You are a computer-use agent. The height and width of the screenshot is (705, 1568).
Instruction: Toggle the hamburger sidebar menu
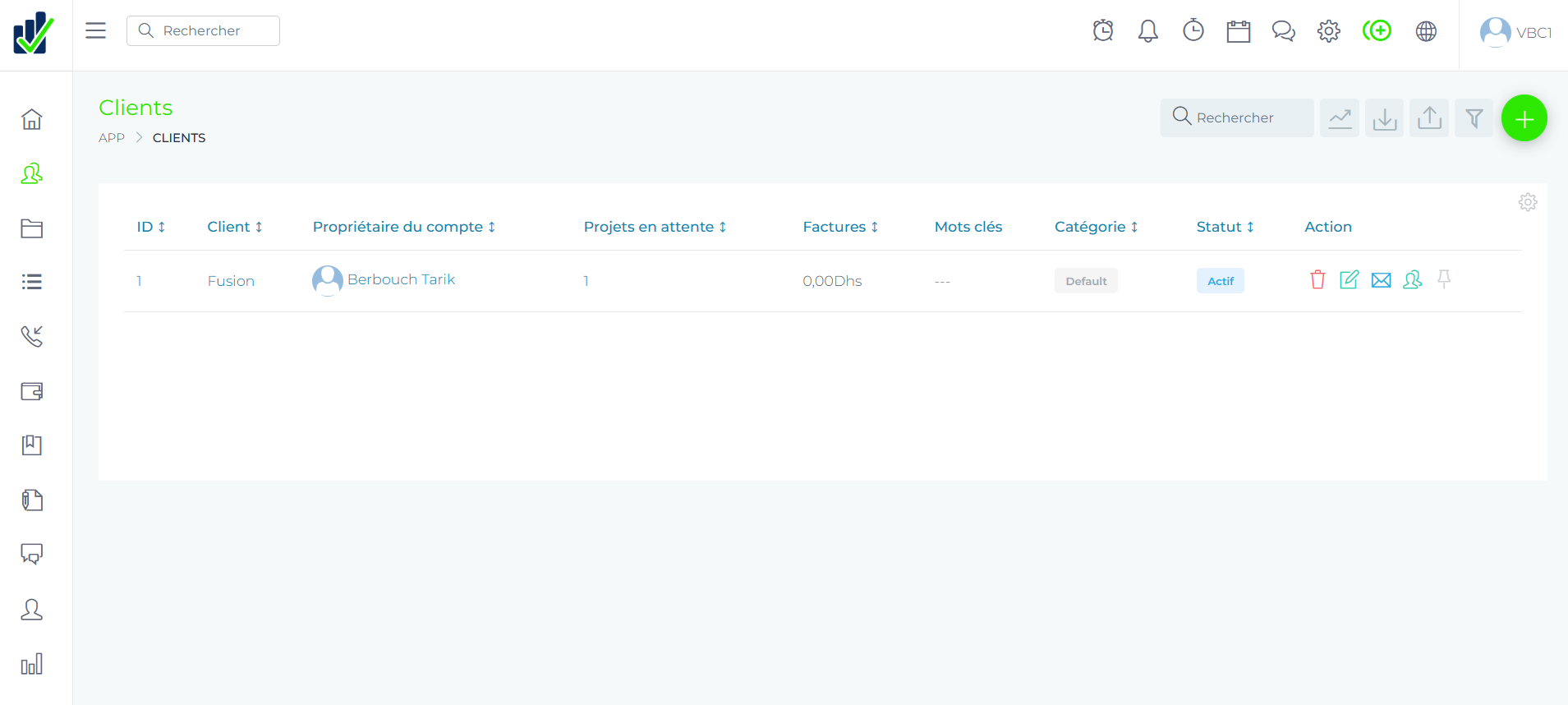pos(96,30)
